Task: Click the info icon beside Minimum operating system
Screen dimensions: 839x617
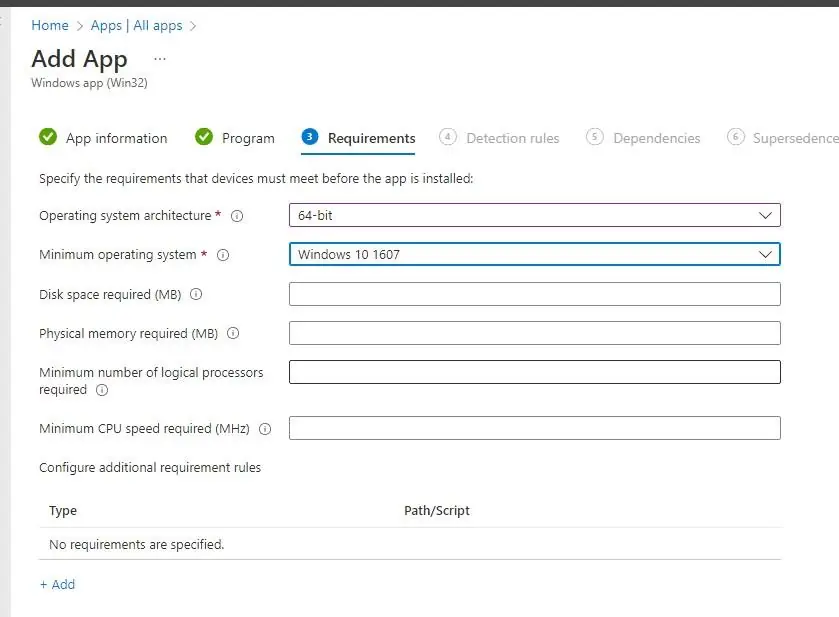Action: (223, 255)
